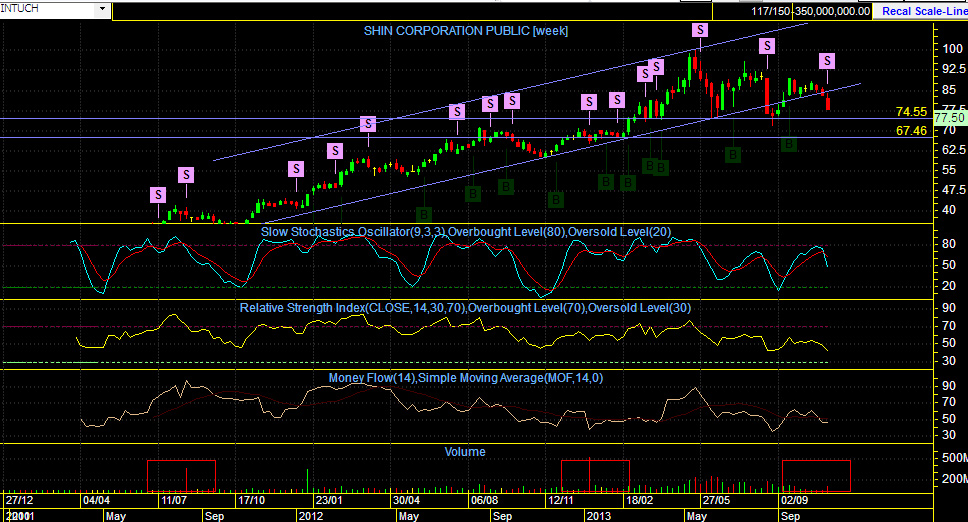
Task: Click the 67.46 horizontal level label
Action: (911, 130)
